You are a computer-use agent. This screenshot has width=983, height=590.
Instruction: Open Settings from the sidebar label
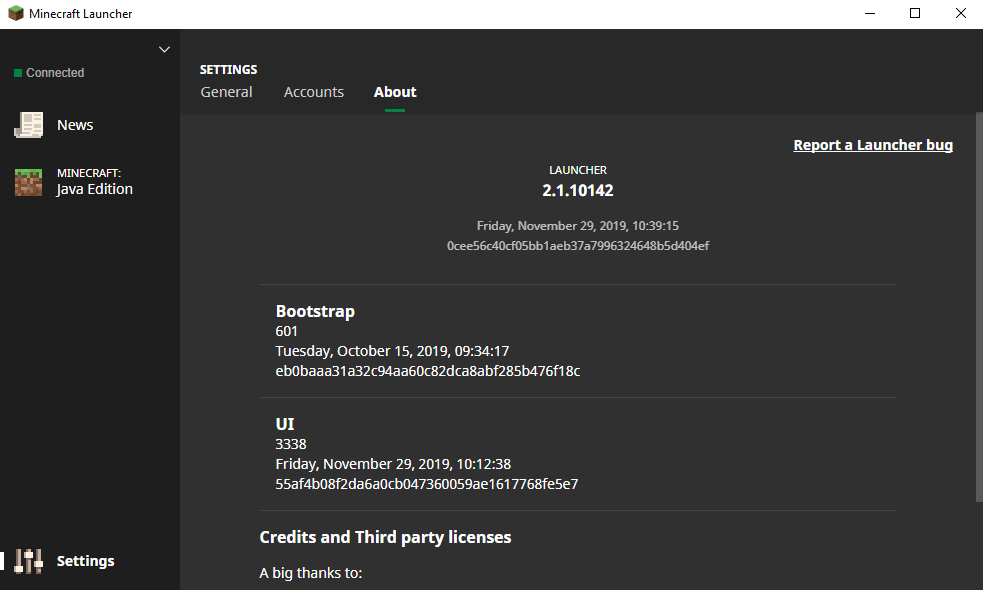point(85,561)
